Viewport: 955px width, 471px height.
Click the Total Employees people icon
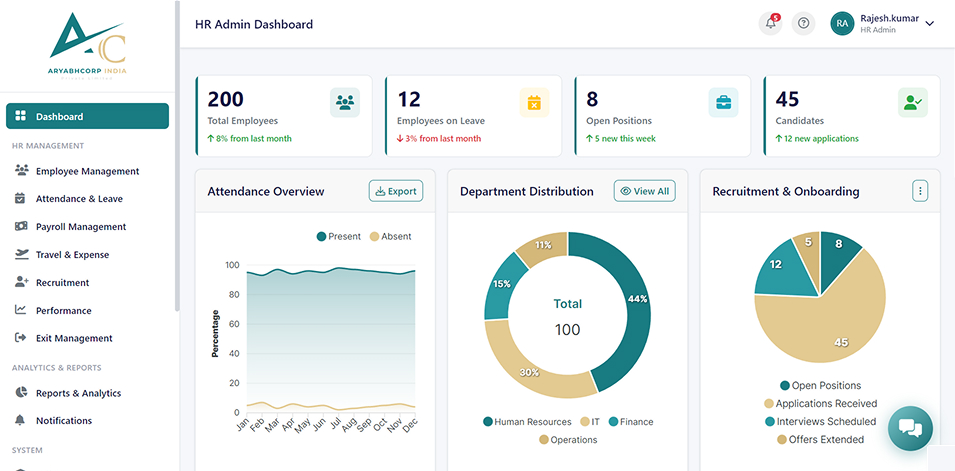(345, 102)
